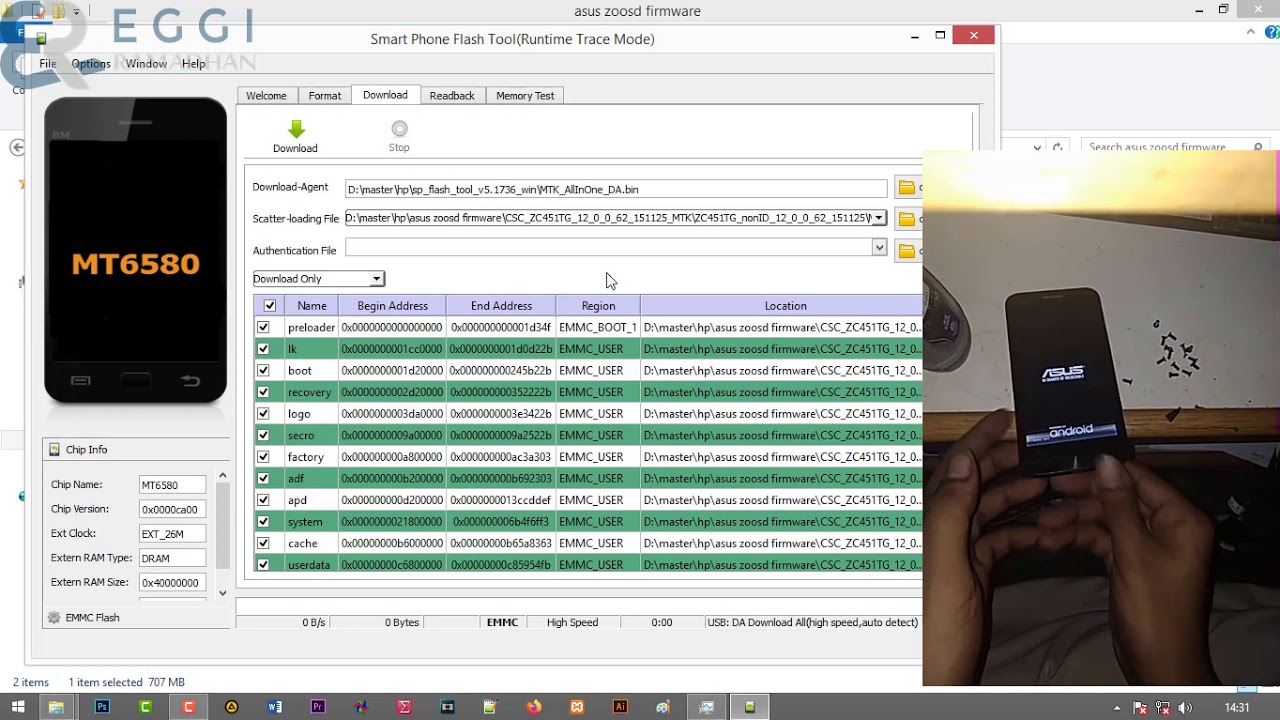The width and height of the screenshot is (1280, 720).
Task: Click the End Address column header
Action: [x=501, y=306]
